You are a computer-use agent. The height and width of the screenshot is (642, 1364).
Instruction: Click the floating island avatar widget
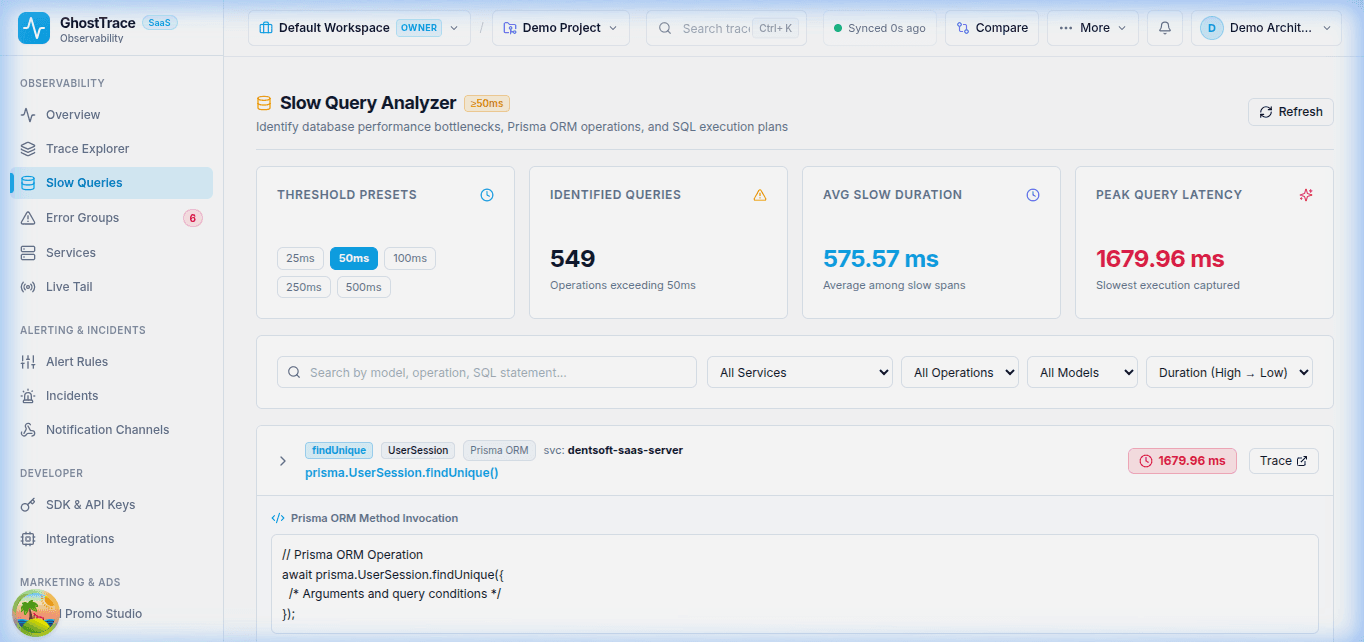click(36, 613)
